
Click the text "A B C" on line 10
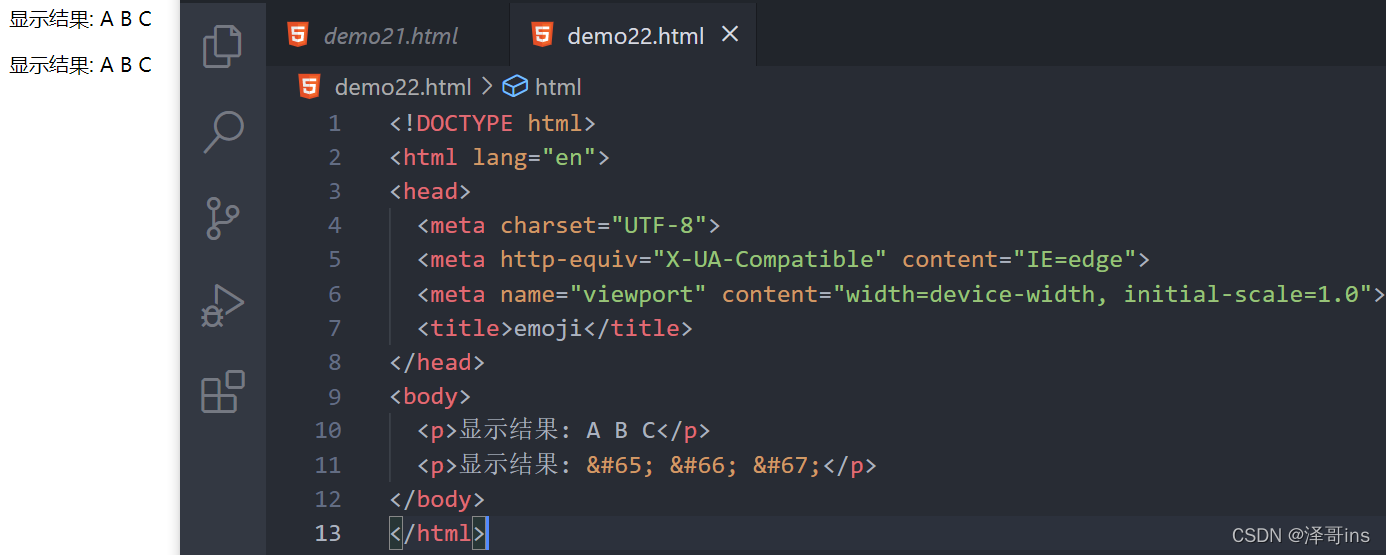(620, 431)
